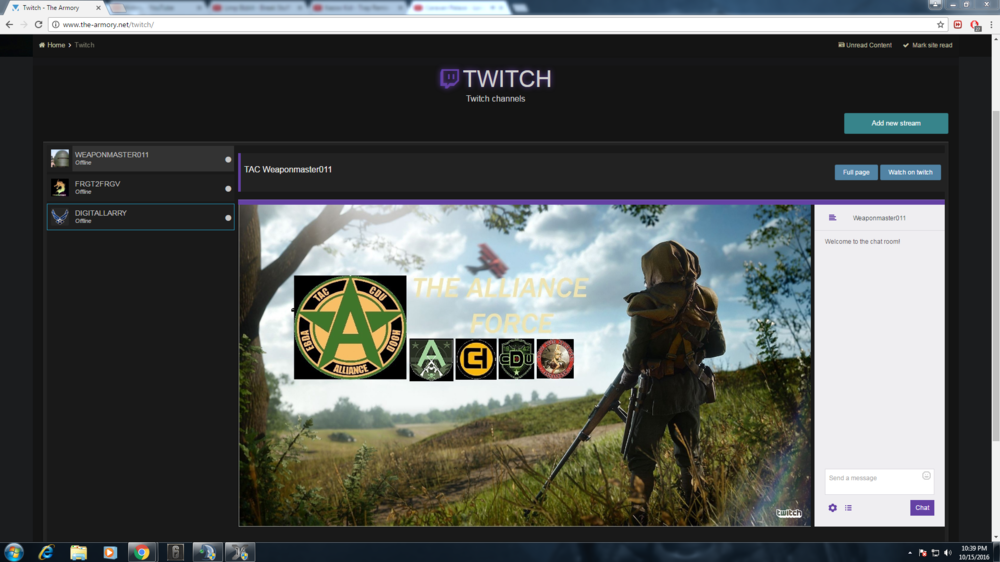Click the Send a message input field
The image size is (1000, 562).
pyautogui.click(x=870, y=479)
